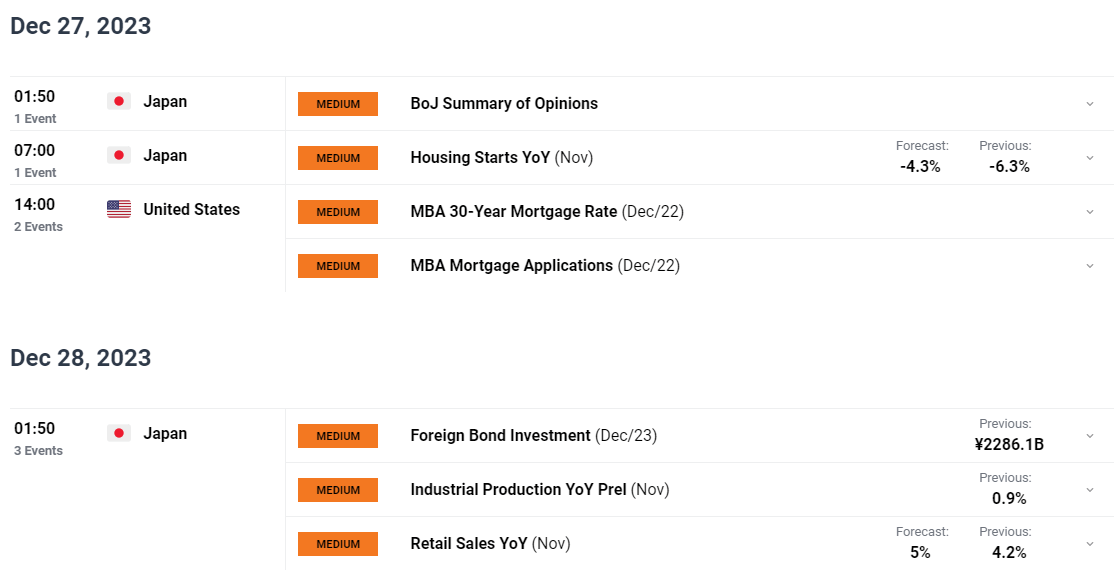1115x570 pixels.
Task: Open the BoJ Summary of Opinions event
Action: 504,104
